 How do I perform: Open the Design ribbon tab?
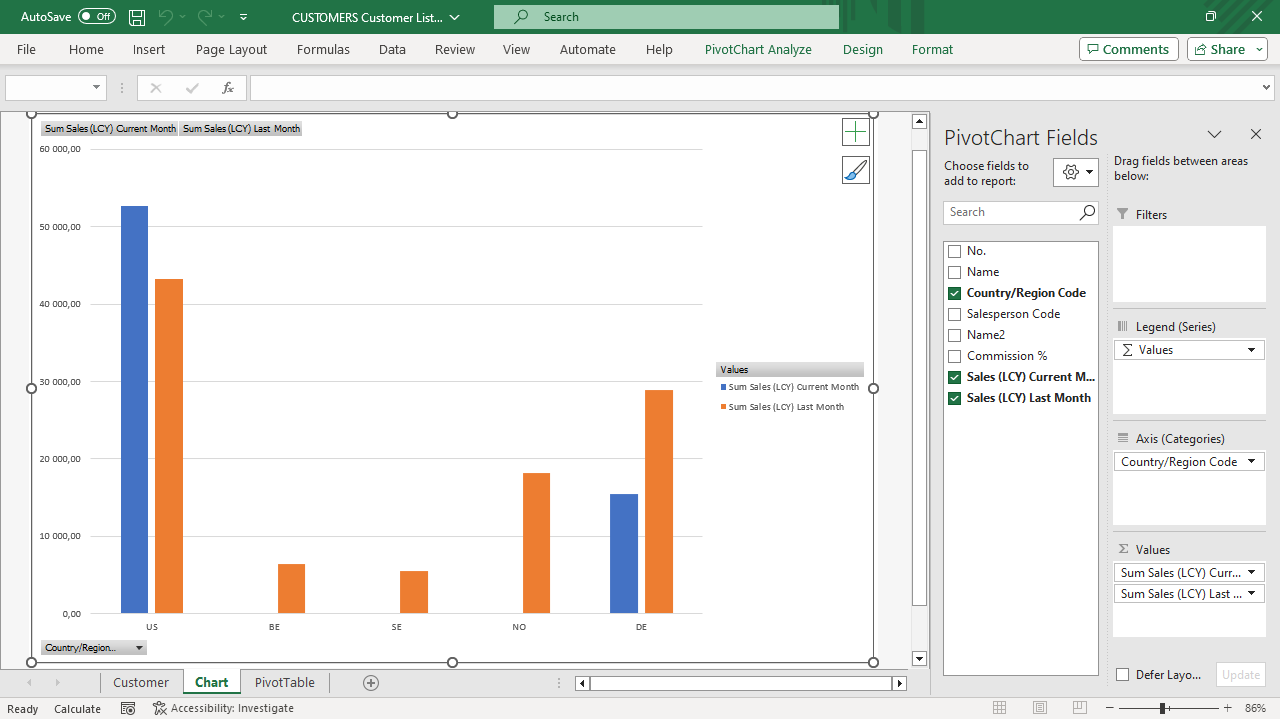tap(863, 49)
